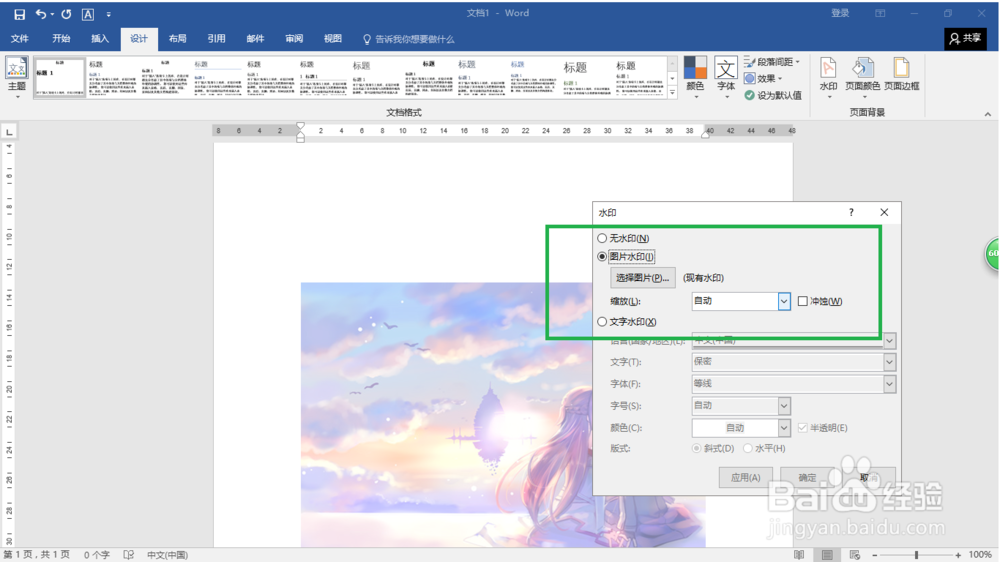Click language indicator 中文(中国) in status bar
The image size is (1000, 562).
[167, 555]
